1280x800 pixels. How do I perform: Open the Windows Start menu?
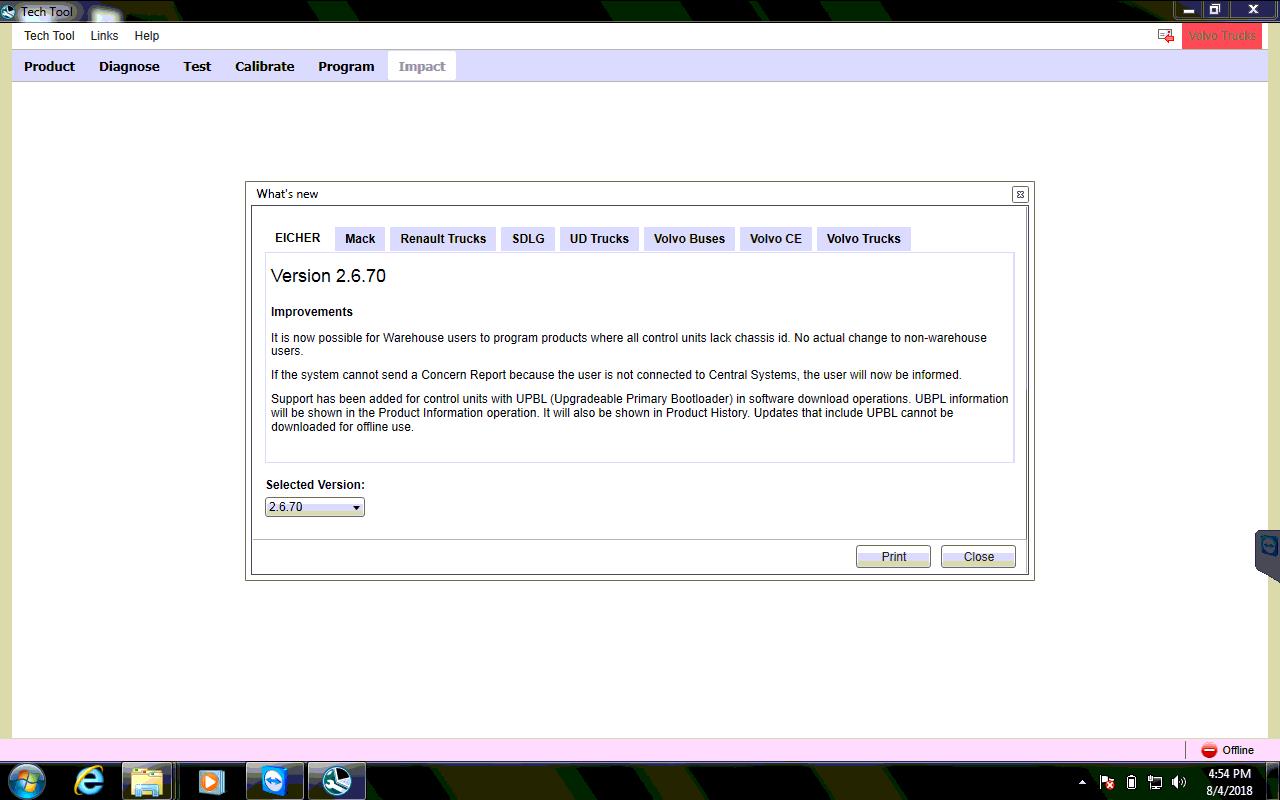26,780
